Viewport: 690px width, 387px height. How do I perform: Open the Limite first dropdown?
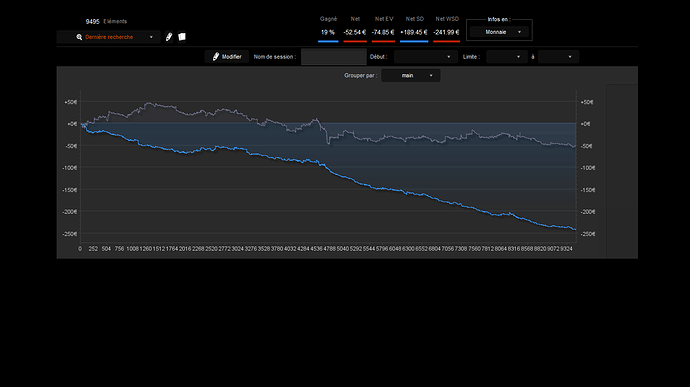click(506, 57)
